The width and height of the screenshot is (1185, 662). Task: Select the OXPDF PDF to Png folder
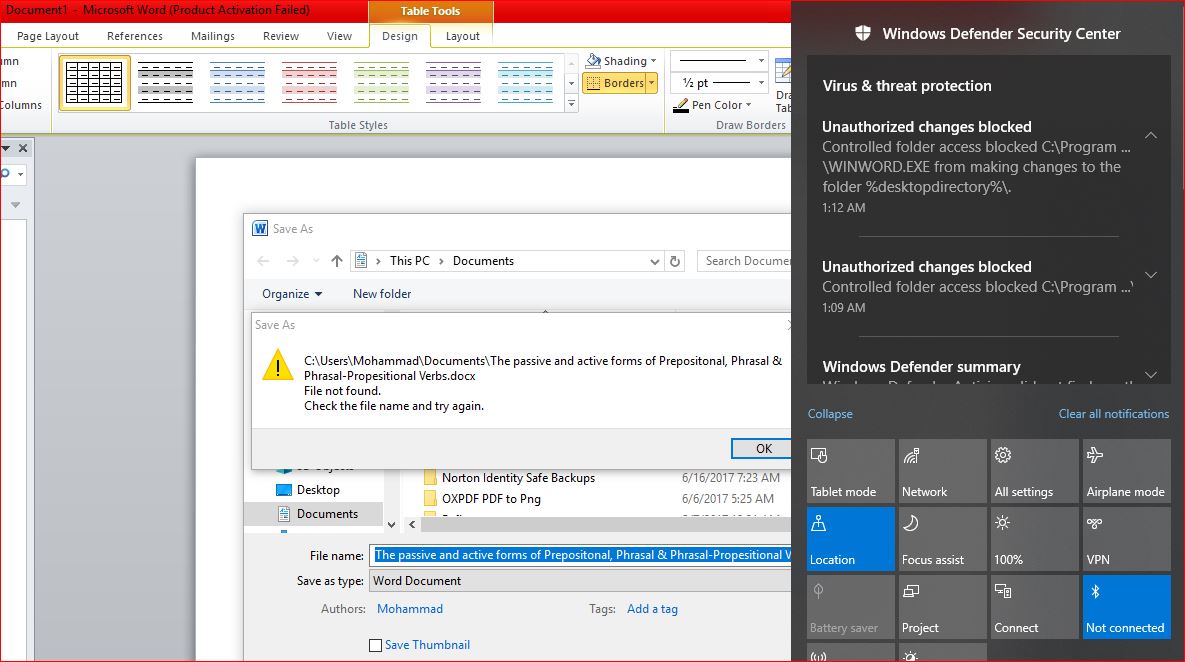pyautogui.click(x=491, y=499)
